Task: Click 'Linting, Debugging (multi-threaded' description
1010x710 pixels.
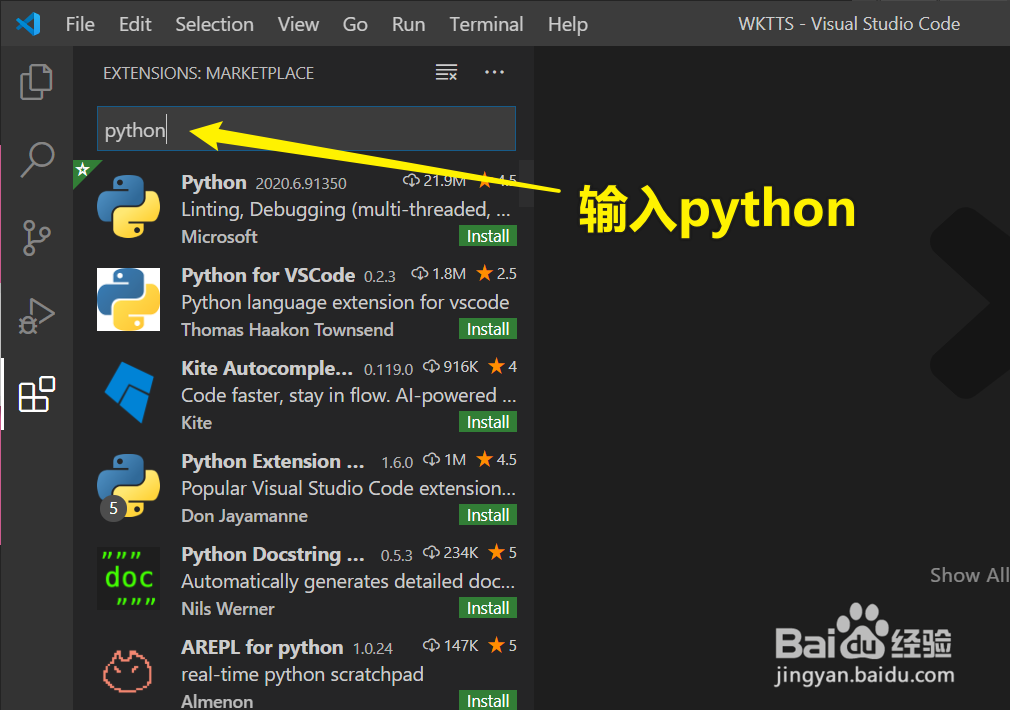Action: click(346, 209)
